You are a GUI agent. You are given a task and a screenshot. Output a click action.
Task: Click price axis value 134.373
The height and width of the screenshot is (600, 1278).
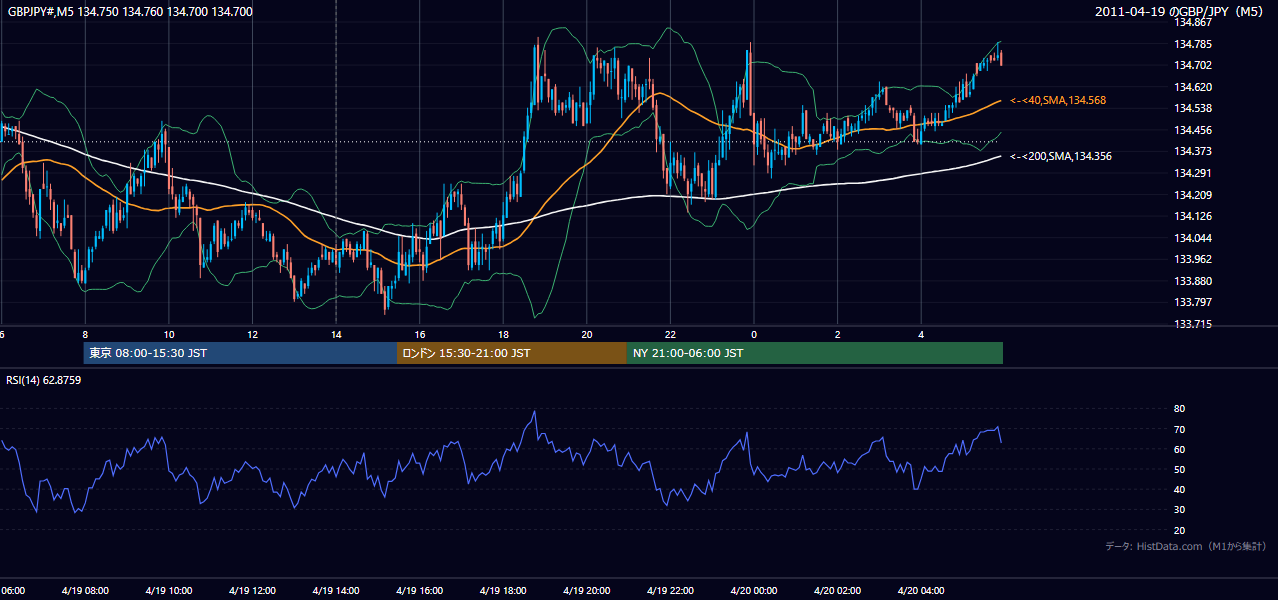point(1192,151)
